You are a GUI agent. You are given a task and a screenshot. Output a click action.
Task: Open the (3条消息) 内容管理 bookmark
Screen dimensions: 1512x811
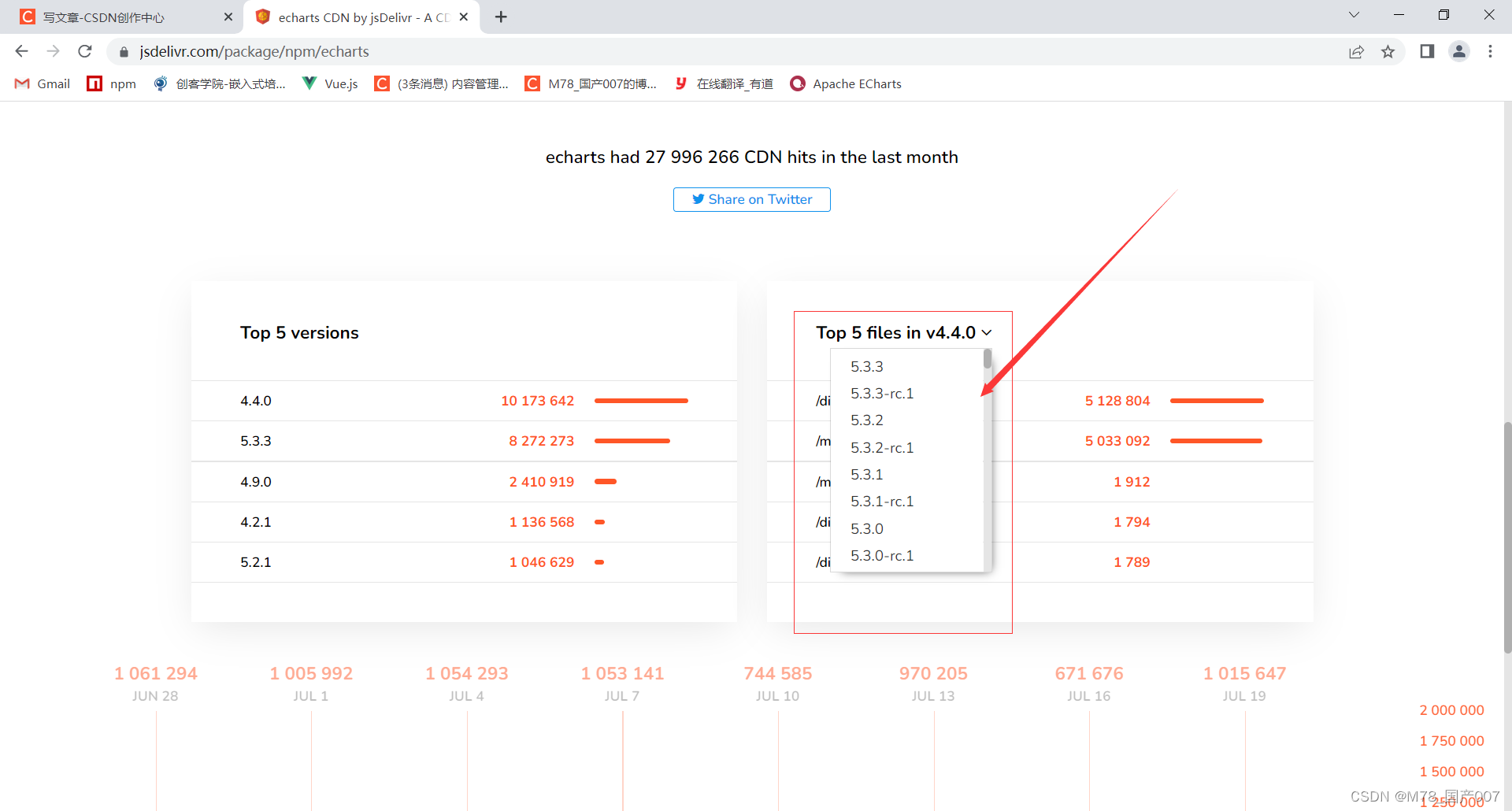[x=442, y=83]
